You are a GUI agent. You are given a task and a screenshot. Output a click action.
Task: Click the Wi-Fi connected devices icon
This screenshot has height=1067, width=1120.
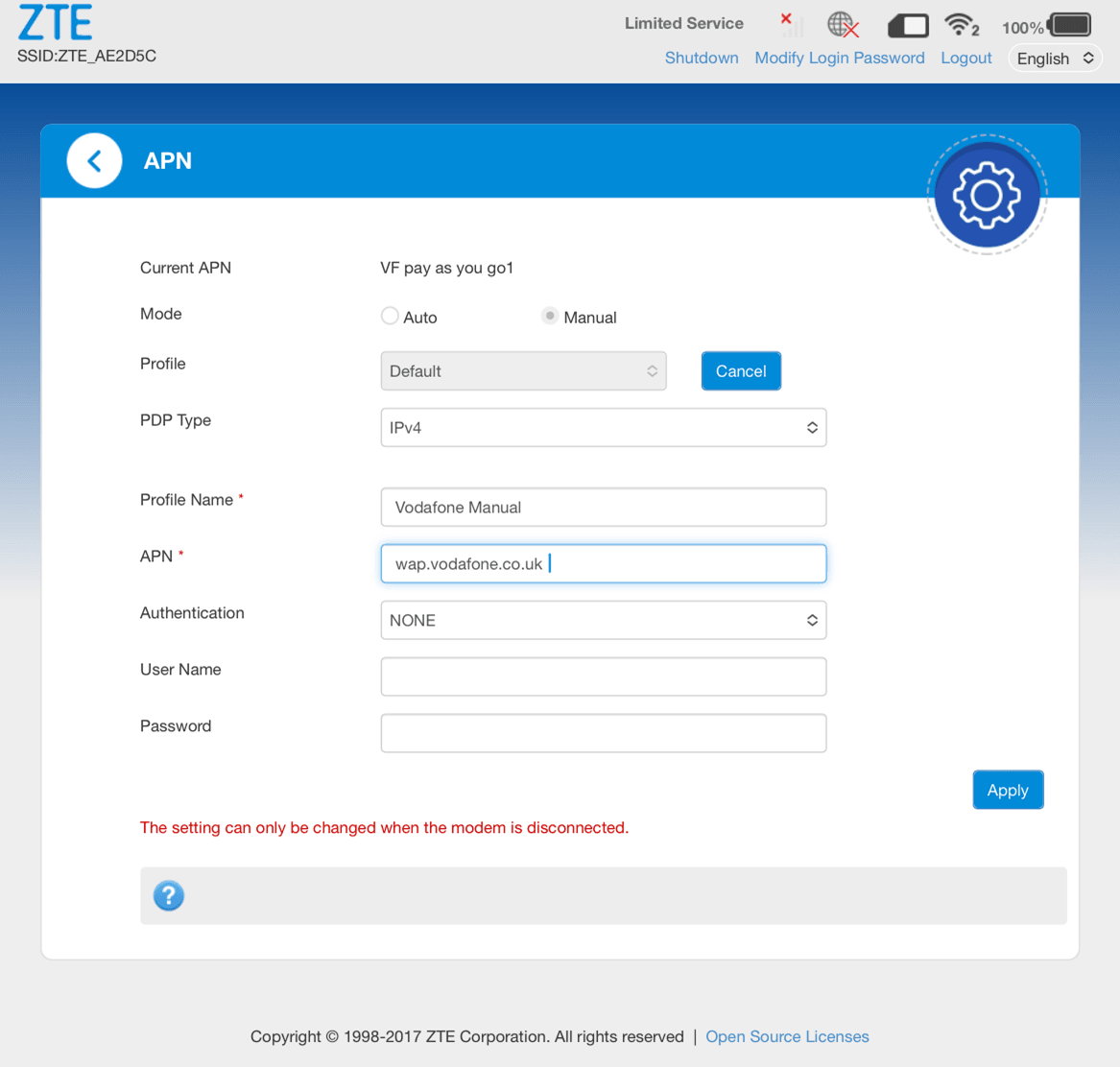pyautogui.click(x=961, y=25)
